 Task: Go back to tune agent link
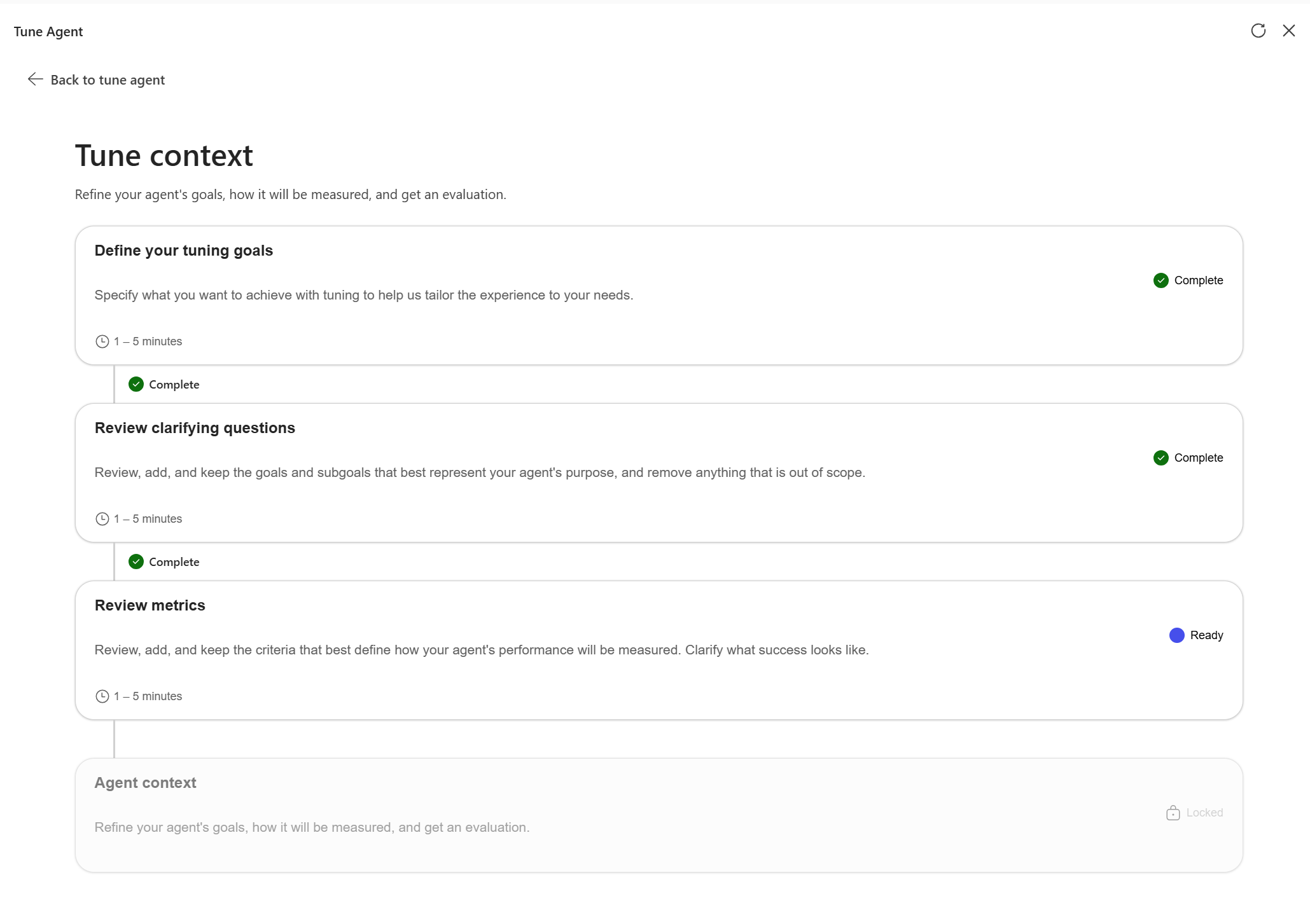(108, 80)
